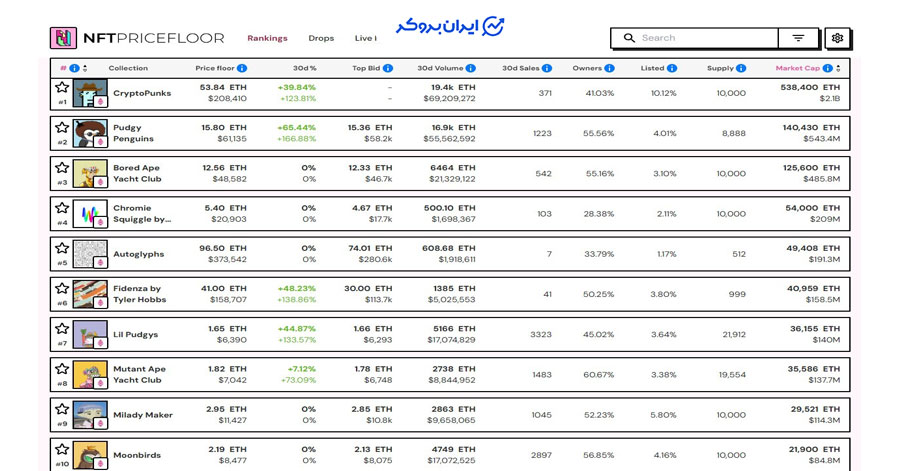Open the Autoglyphs collection link
This screenshot has width=900, height=471.
138,254
